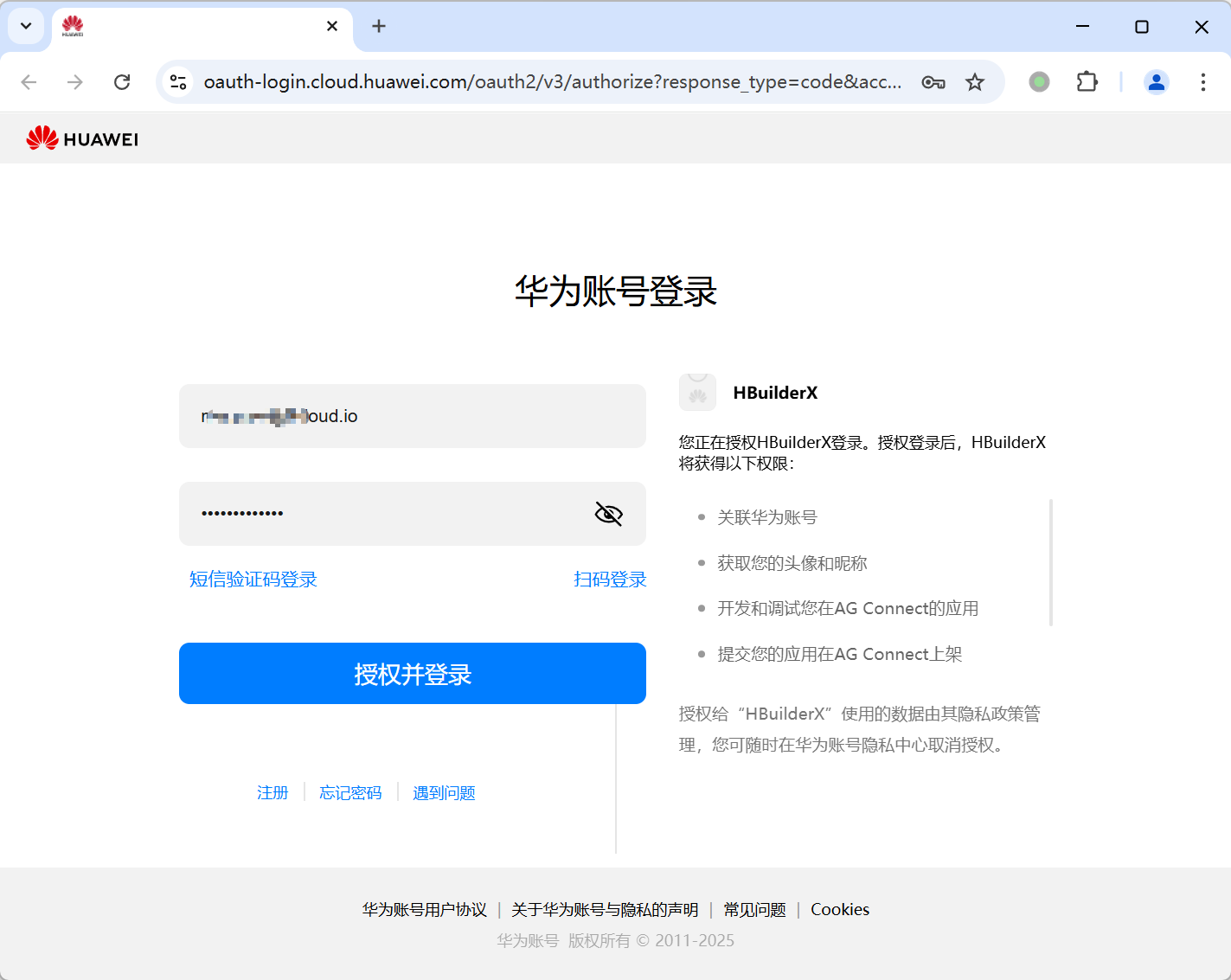Go forward to next page
The image size is (1231, 980).
point(75,82)
